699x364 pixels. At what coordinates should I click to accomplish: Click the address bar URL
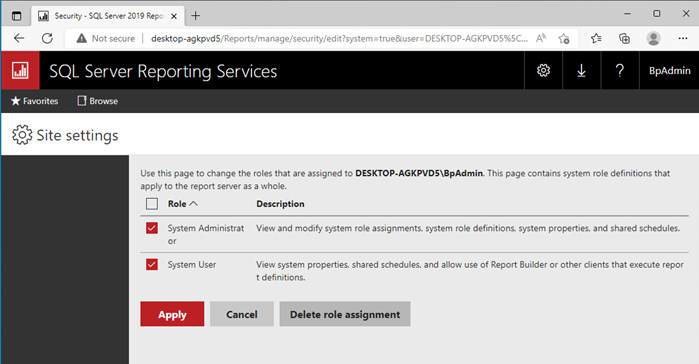coord(339,38)
